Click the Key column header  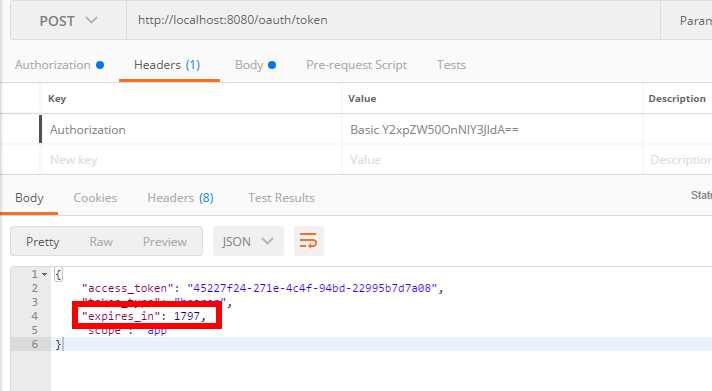(x=57, y=99)
